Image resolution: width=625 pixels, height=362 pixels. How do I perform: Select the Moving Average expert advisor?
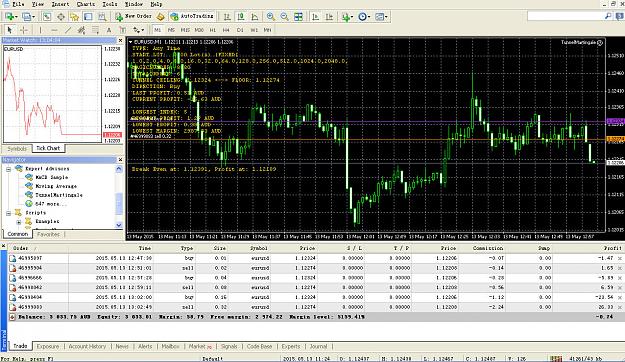(x=56, y=186)
